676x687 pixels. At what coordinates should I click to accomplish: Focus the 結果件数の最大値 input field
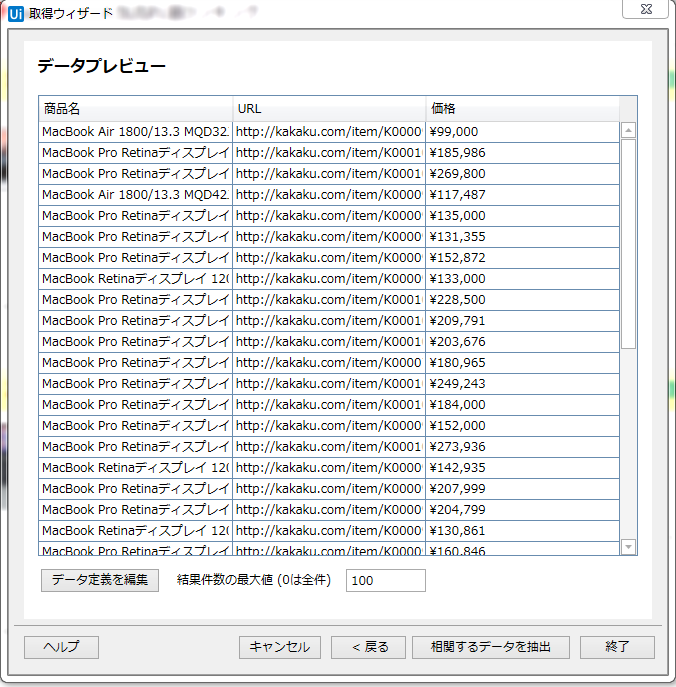click(386, 581)
